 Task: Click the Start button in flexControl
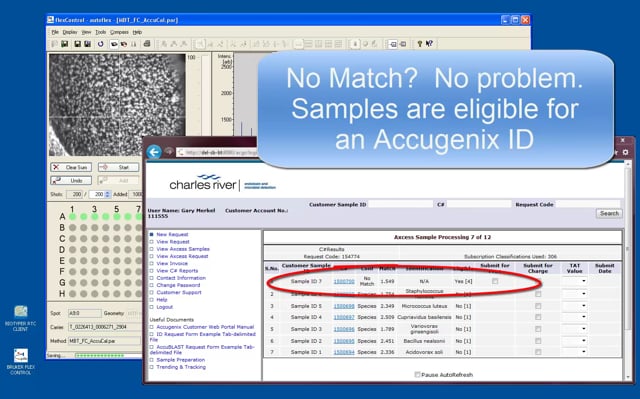[118, 167]
